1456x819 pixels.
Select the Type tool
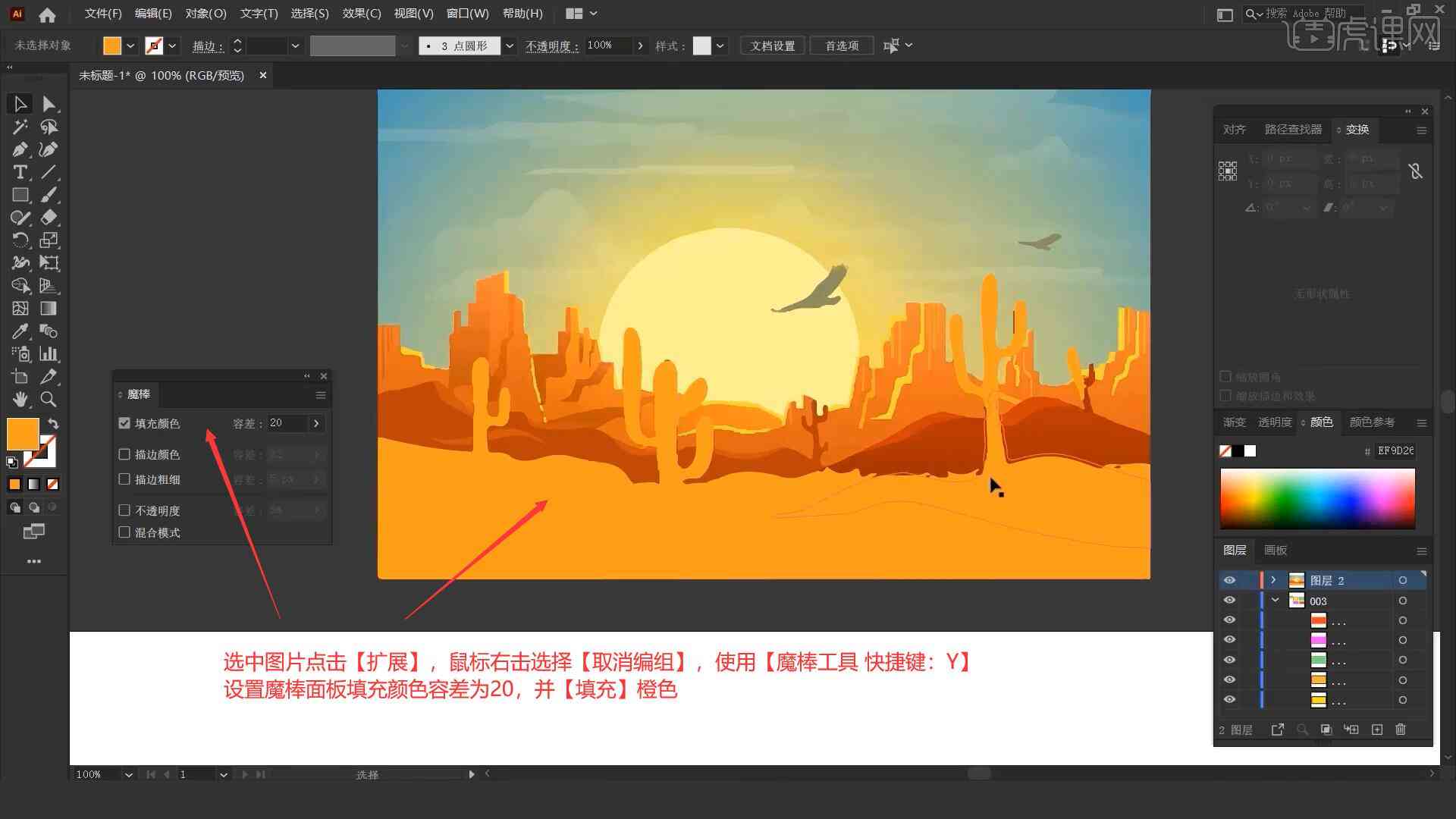(18, 172)
